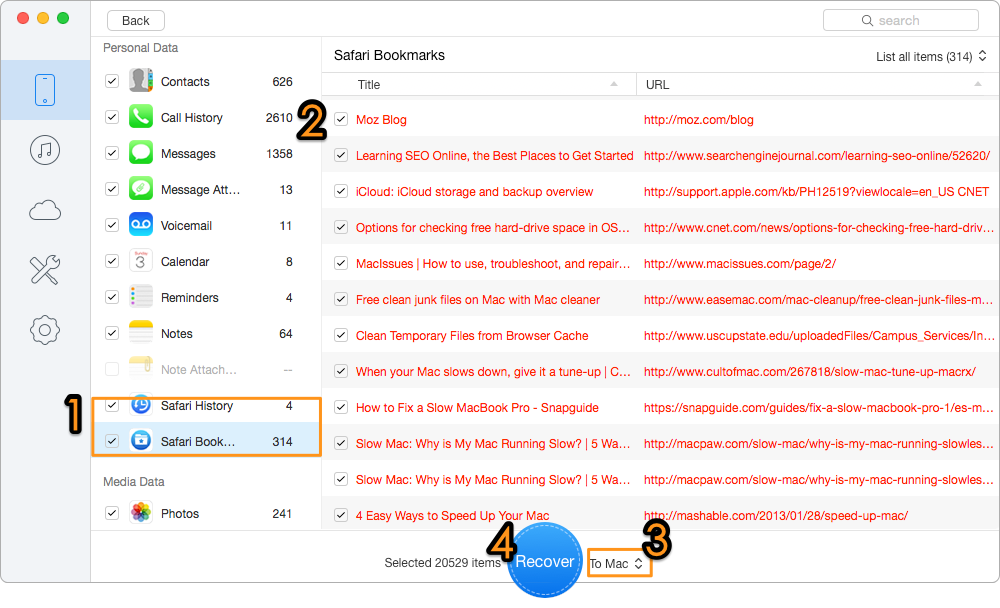
Task: Uncheck the Notes checkbox
Action: 112,333
